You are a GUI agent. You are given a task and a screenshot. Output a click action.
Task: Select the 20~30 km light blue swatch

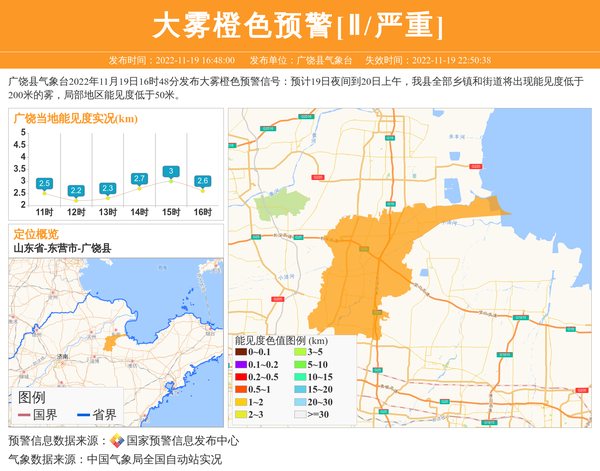[x=299, y=401]
